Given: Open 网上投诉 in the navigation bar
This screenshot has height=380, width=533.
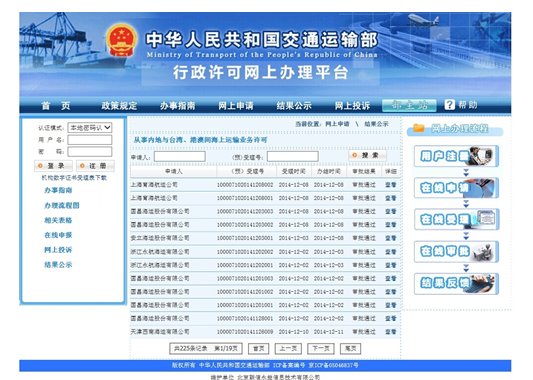Looking at the screenshot, I should [x=353, y=106].
